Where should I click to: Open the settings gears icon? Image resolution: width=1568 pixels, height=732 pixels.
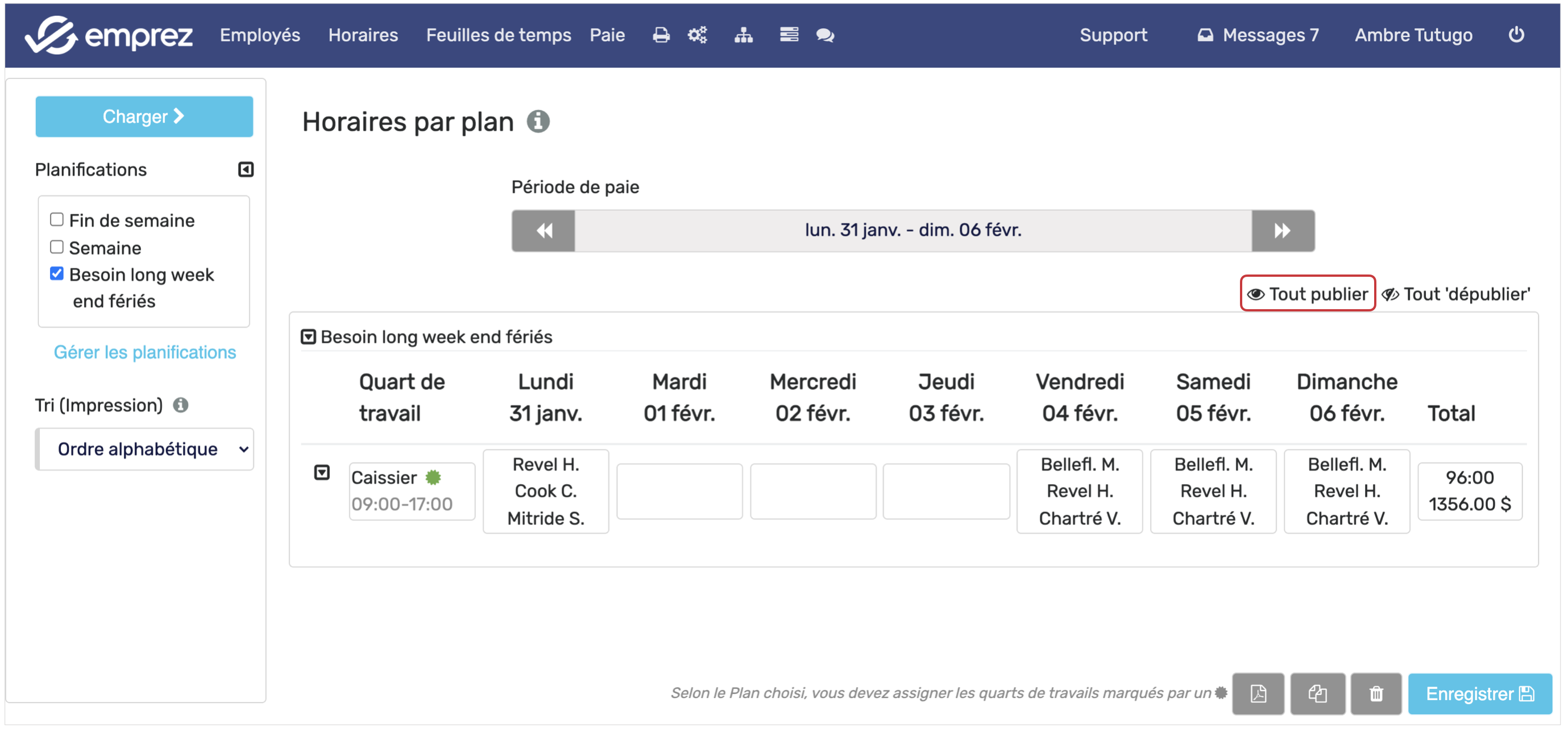(697, 35)
